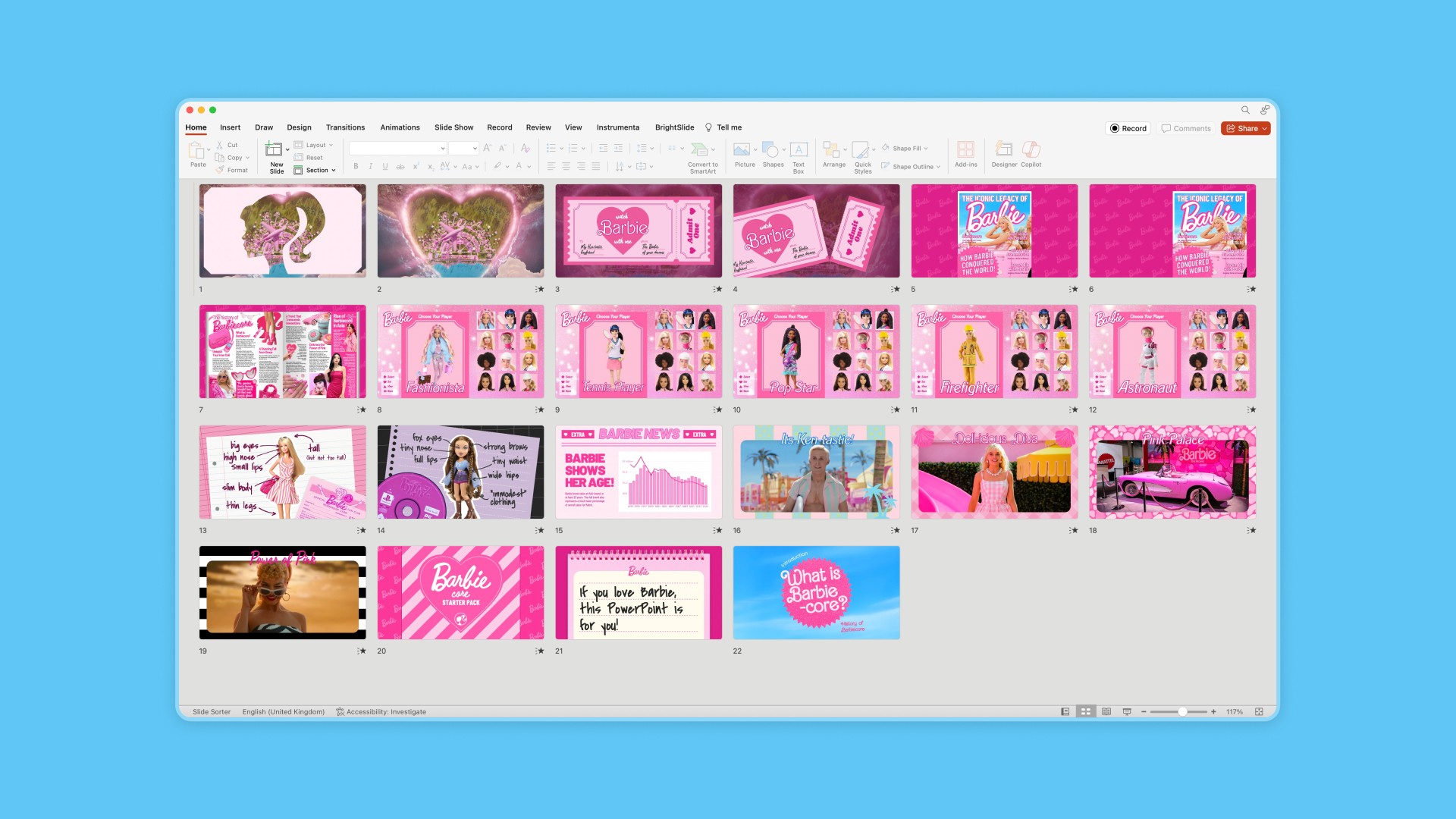The image size is (1456, 819).
Task: Toggle Normal view in status bar
Action: [1065, 712]
